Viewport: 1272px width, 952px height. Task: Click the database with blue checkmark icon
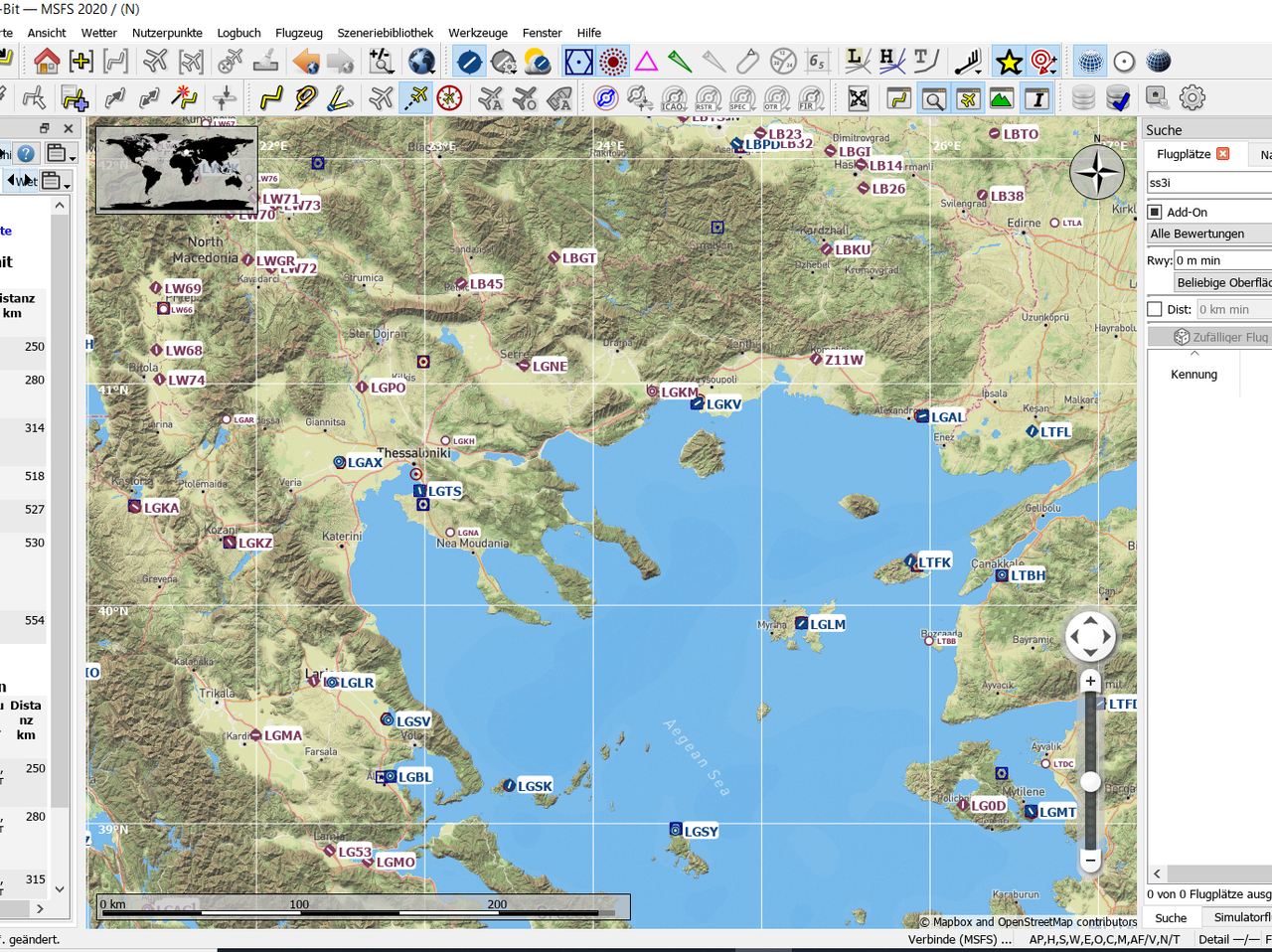(1118, 97)
